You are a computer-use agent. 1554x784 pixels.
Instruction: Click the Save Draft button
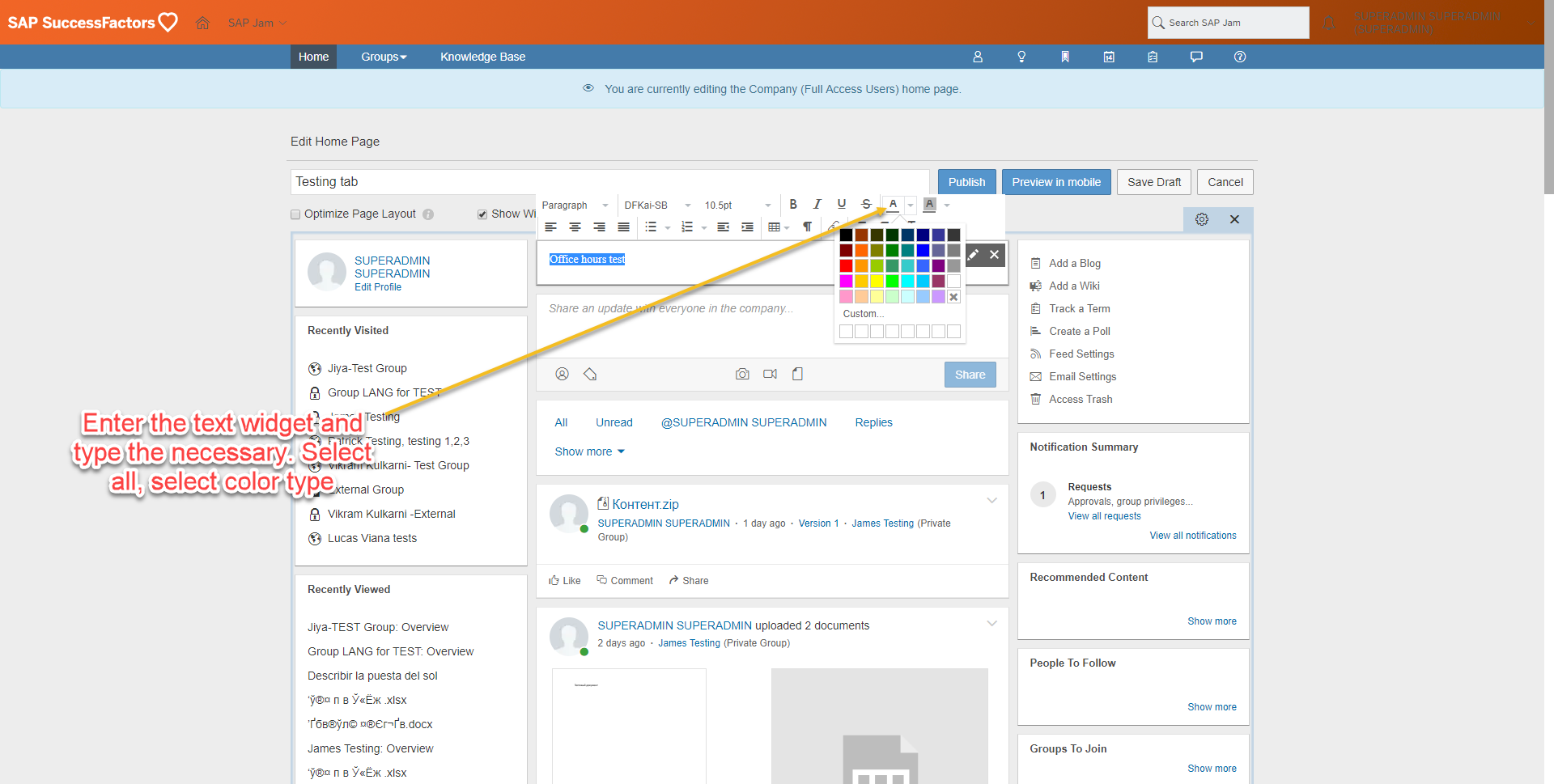click(1154, 182)
